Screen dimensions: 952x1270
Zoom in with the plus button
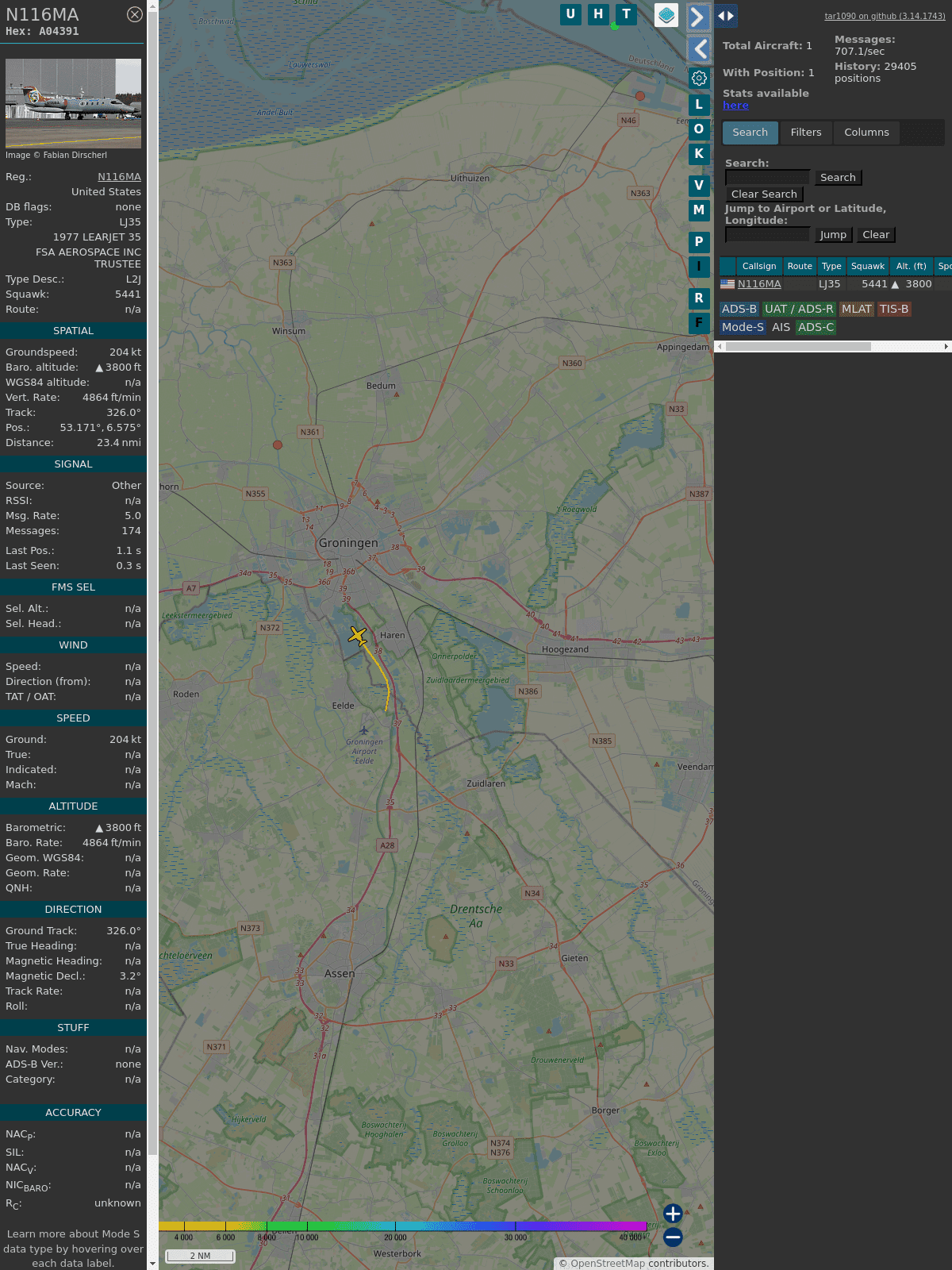click(673, 1214)
